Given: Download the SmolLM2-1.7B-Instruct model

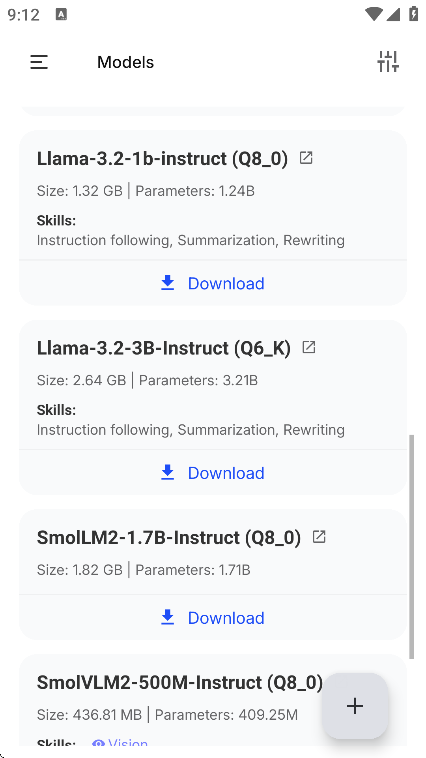Looking at the screenshot, I should (213, 617).
